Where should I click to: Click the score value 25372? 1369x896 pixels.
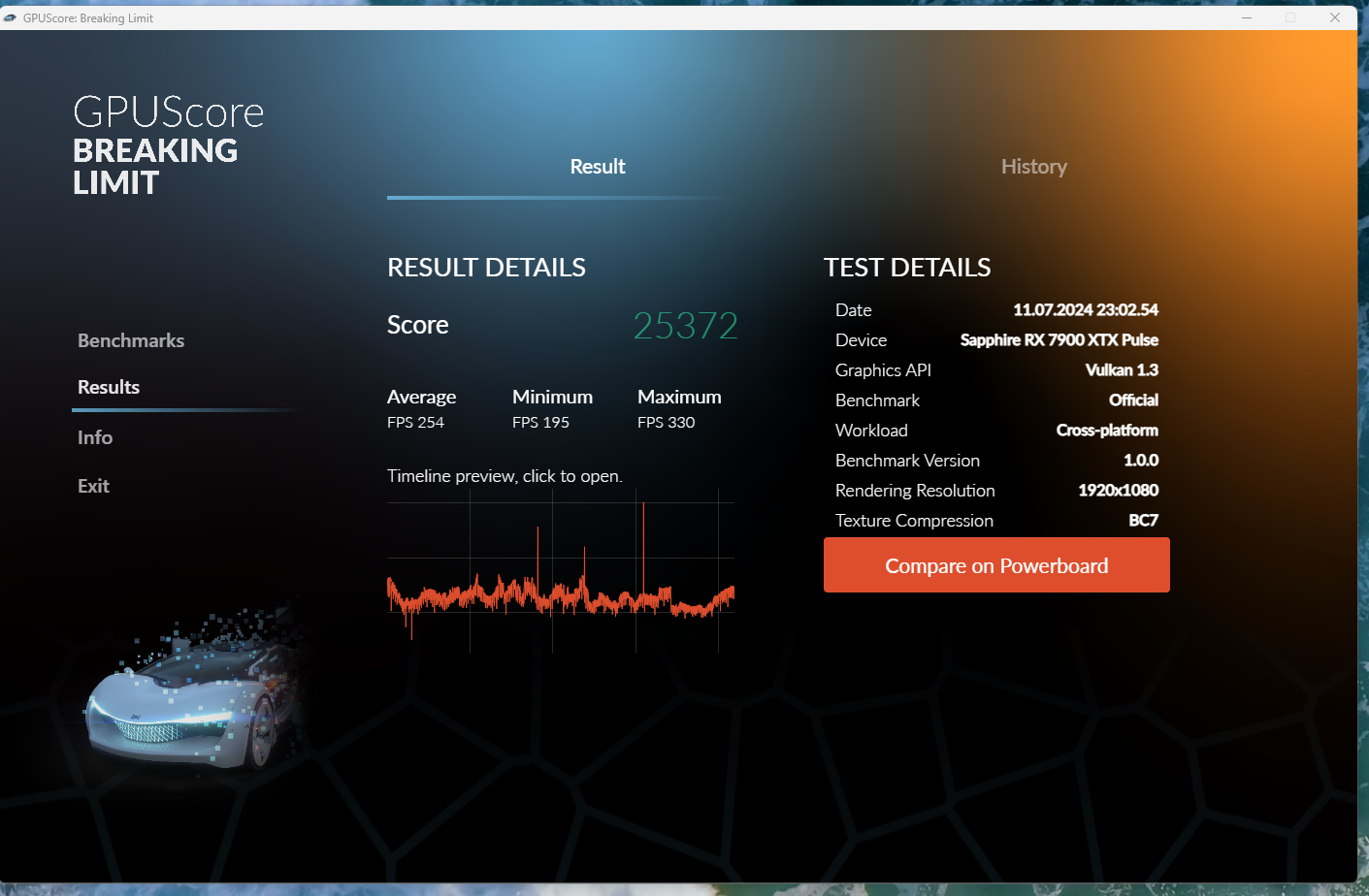coord(686,326)
